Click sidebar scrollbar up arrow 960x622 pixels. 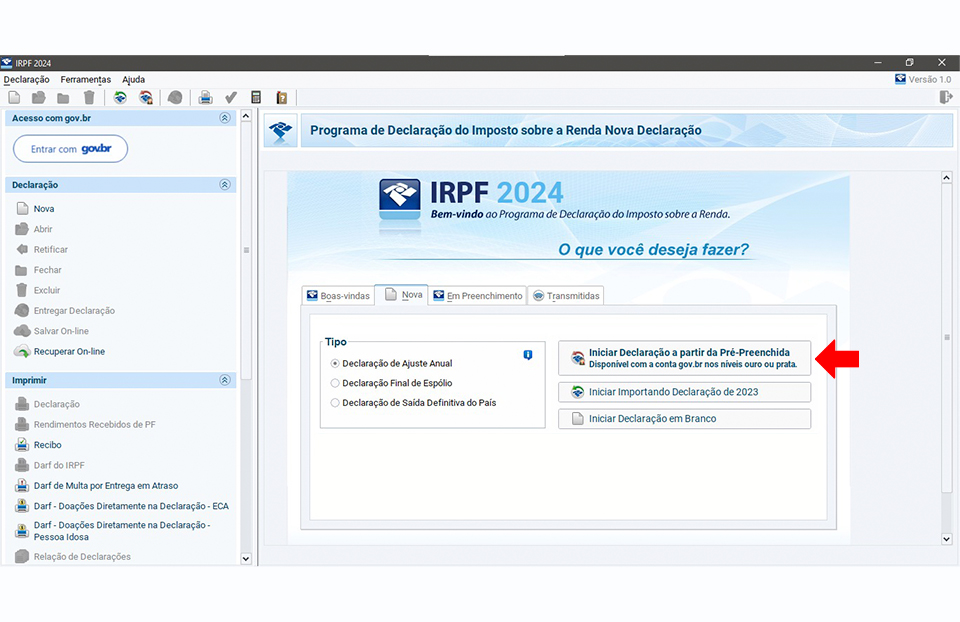(x=246, y=116)
